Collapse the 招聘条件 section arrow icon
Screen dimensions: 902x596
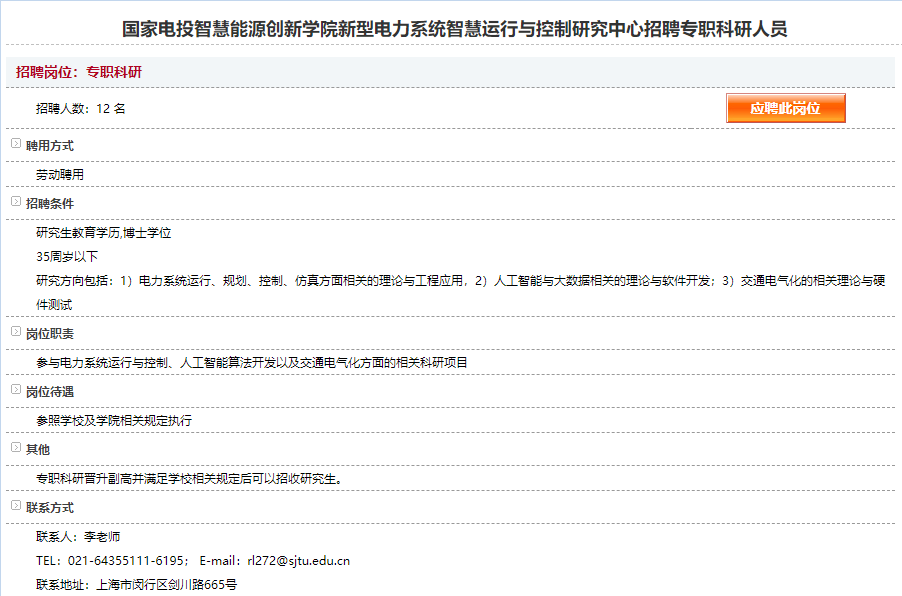pos(16,201)
